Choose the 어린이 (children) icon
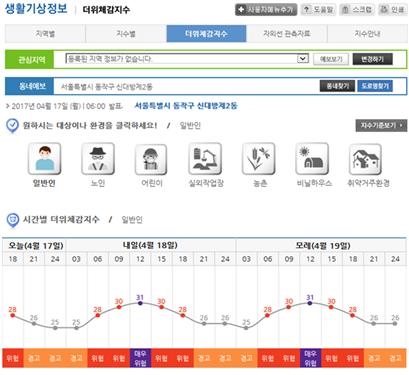This screenshot has height=375, width=409. tap(151, 159)
